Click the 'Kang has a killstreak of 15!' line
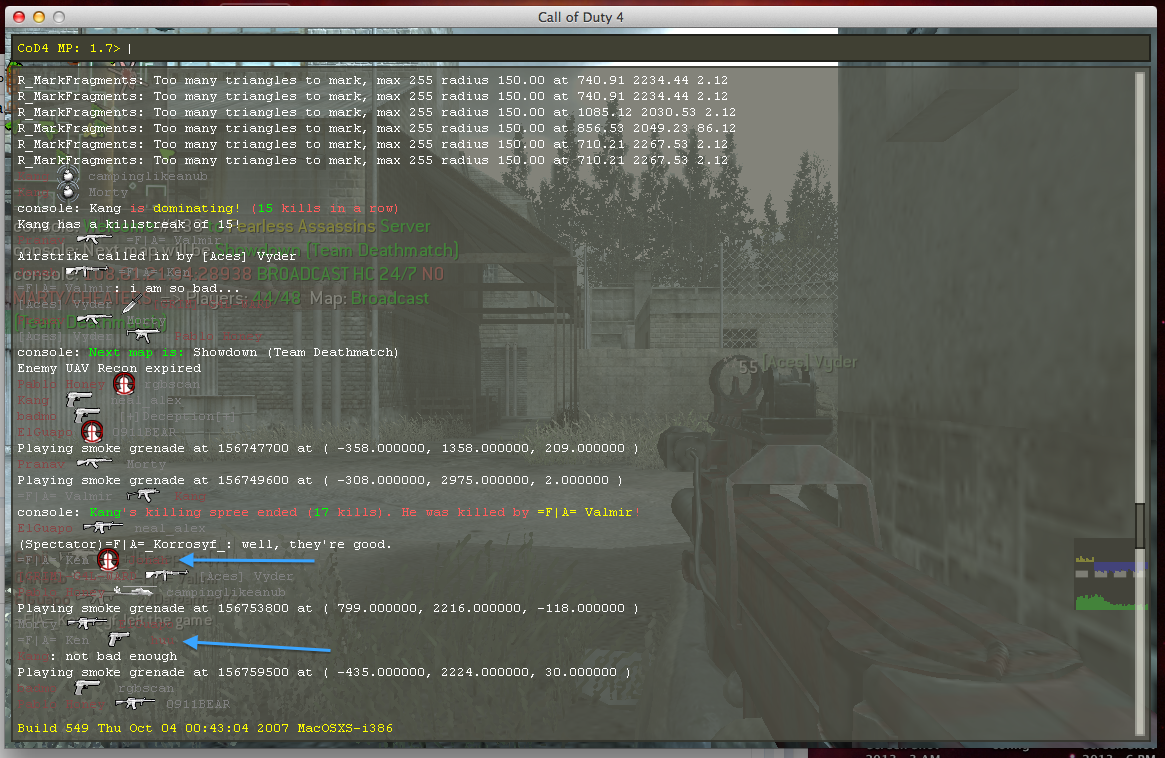 (129, 224)
